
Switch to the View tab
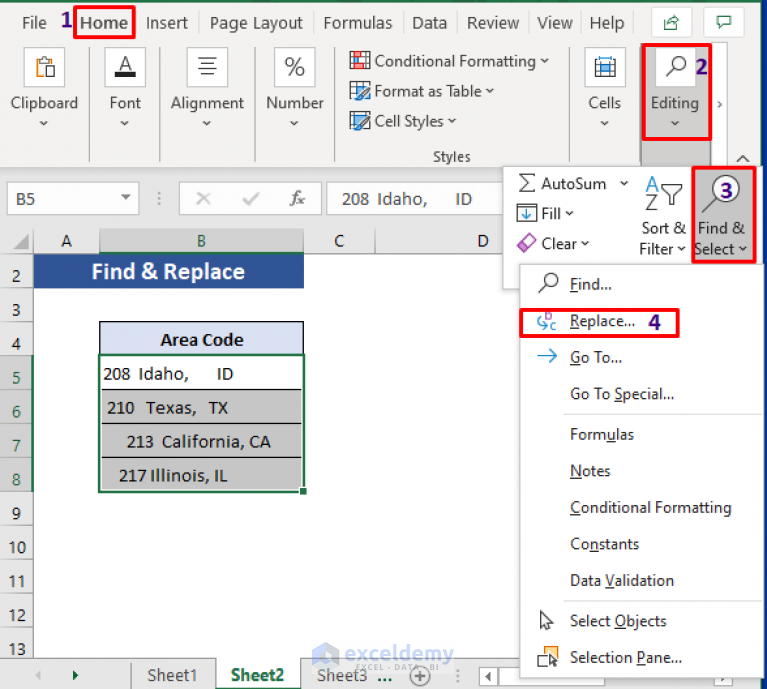coord(555,22)
